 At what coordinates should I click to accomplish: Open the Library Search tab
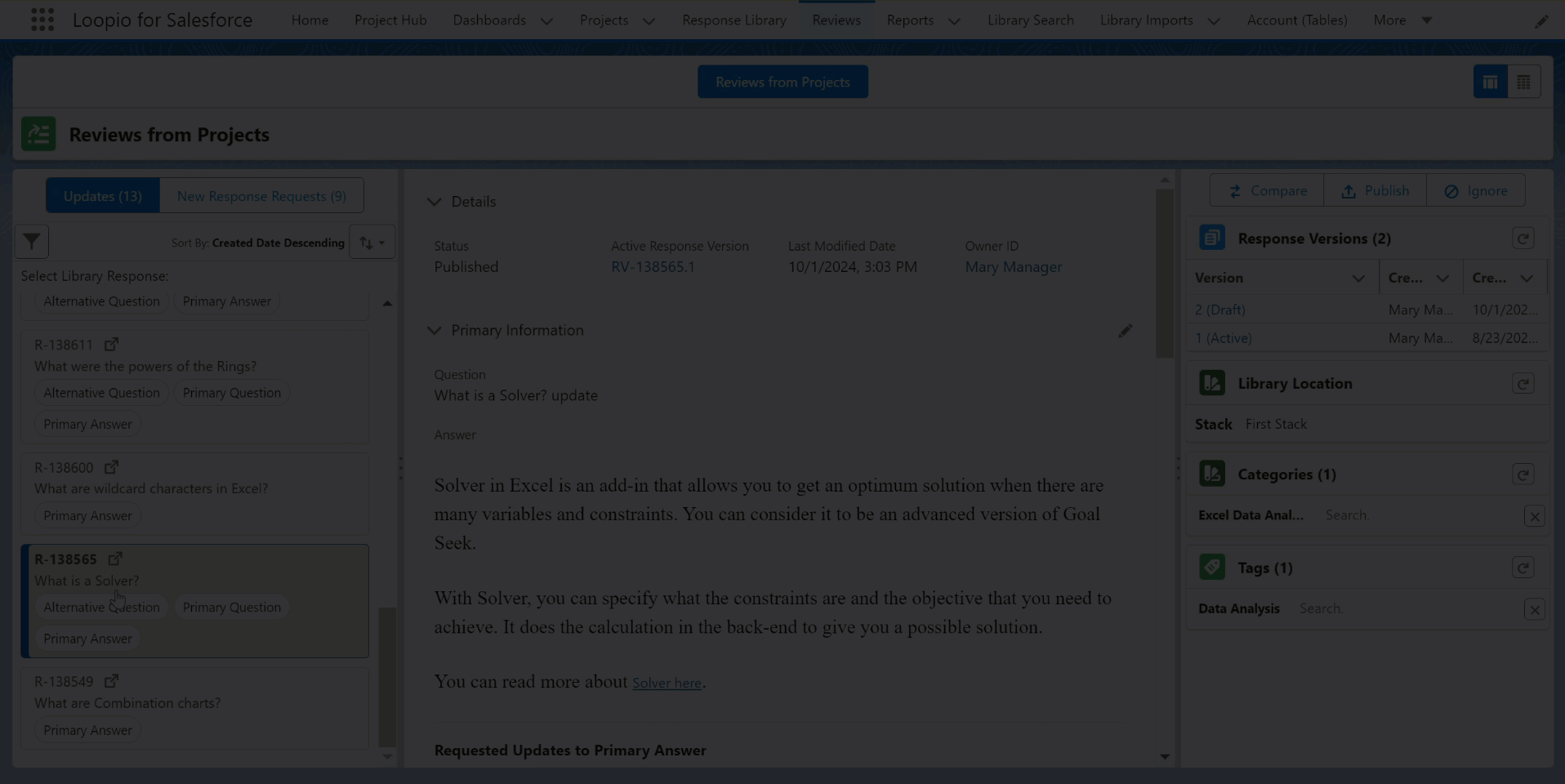point(1030,20)
